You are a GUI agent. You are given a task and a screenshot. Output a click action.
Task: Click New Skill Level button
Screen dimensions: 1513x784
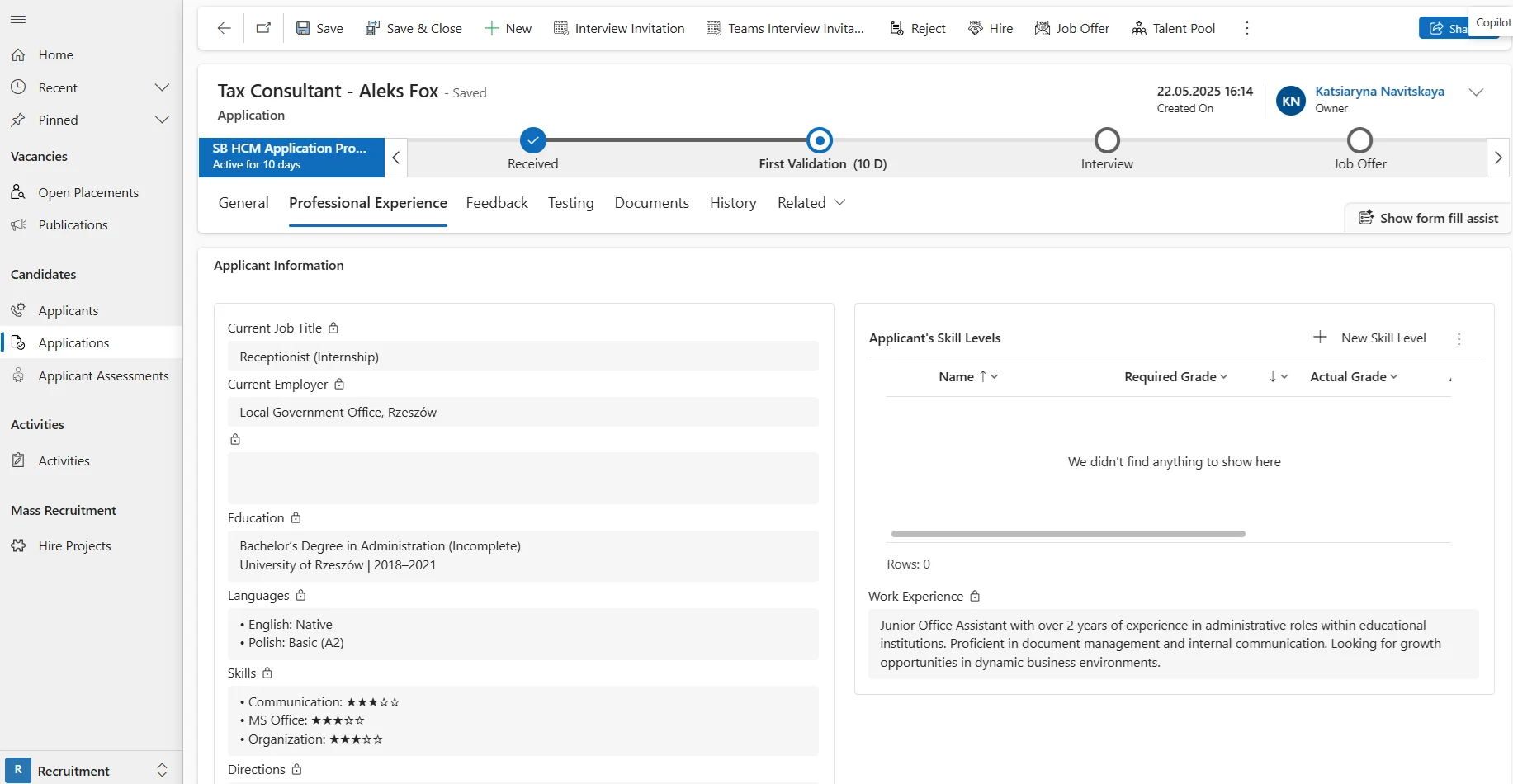click(1369, 338)
